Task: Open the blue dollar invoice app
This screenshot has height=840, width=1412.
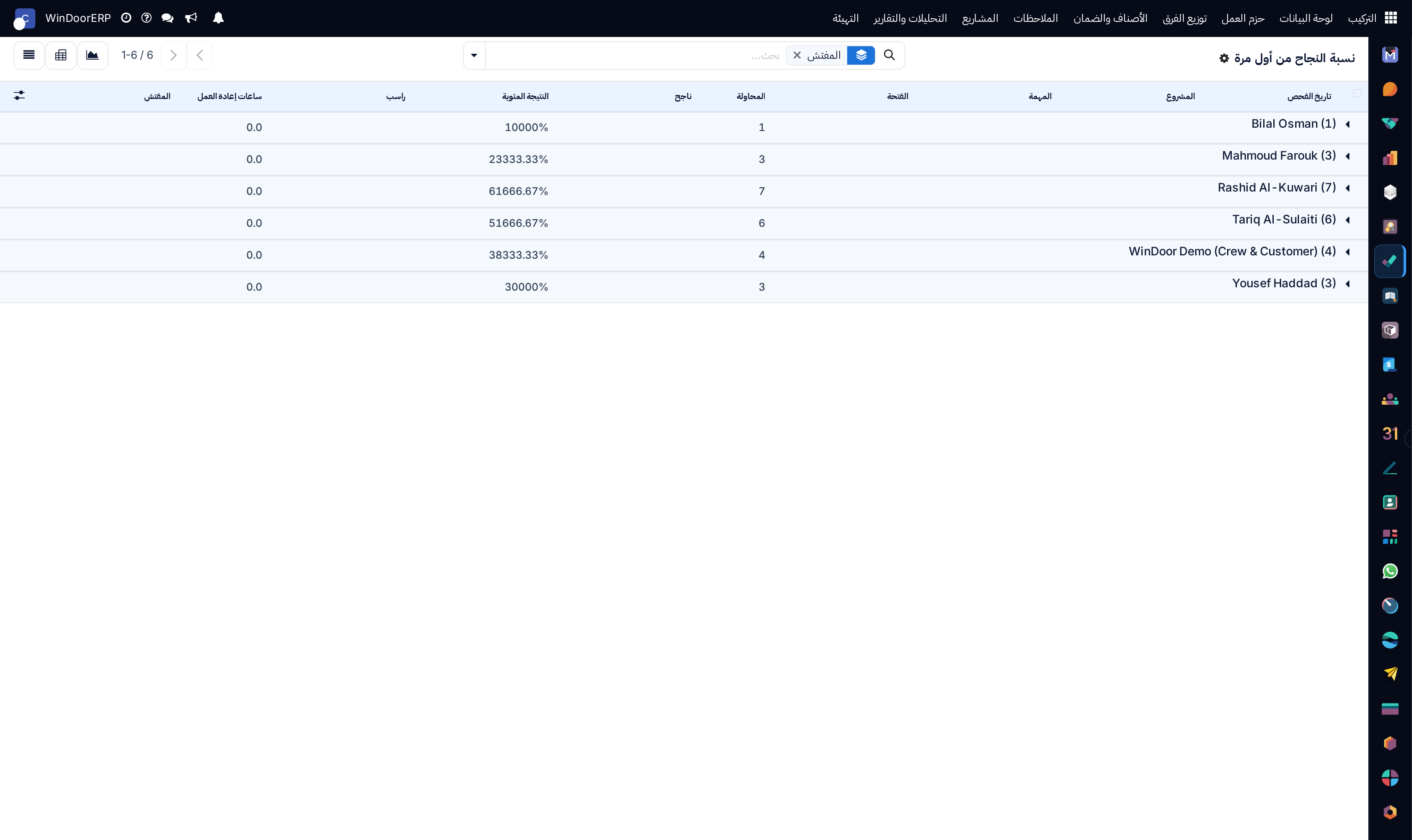Action: click(1390, 365)
